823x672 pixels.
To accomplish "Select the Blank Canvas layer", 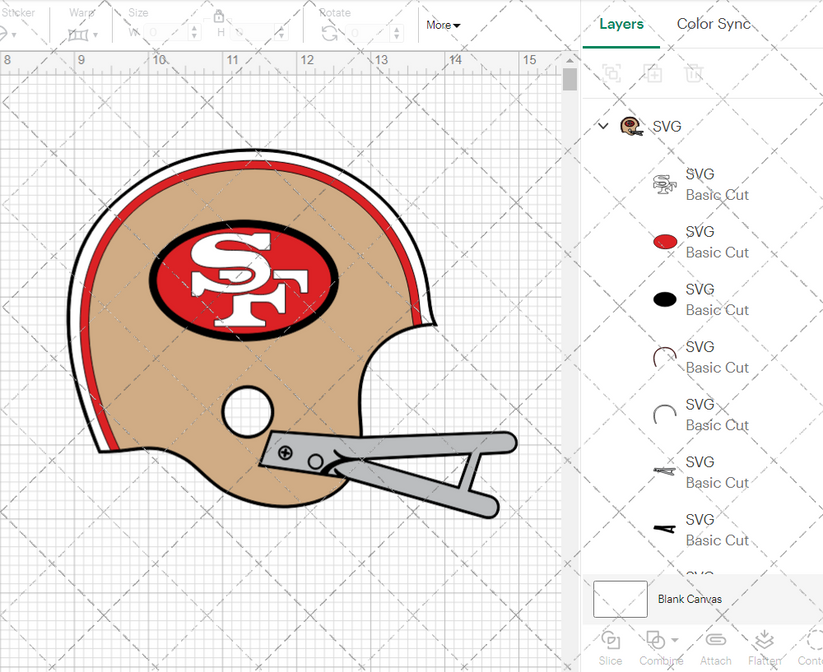I will (690, 598).
